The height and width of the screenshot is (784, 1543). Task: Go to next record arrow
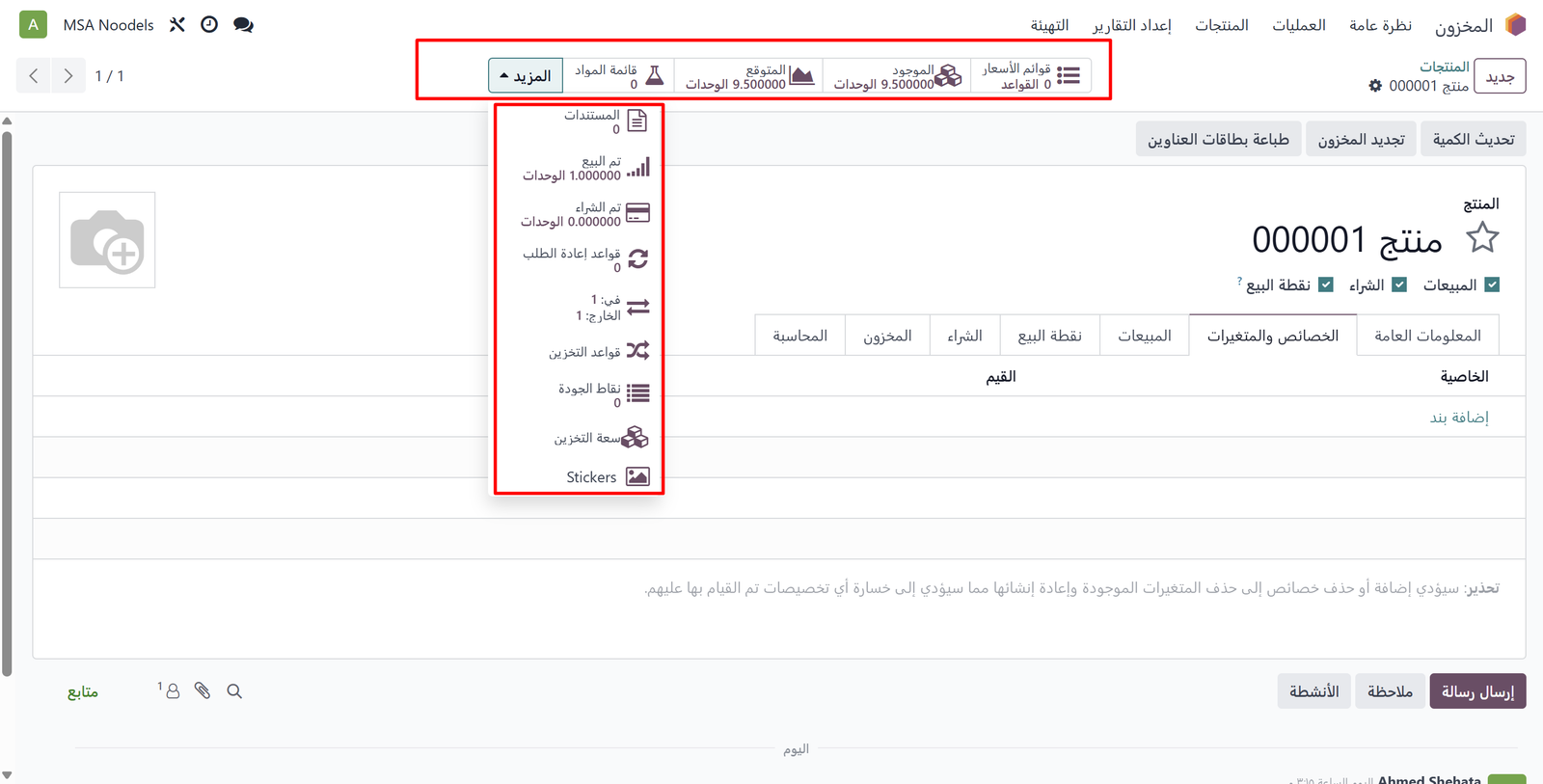pyautogui.click(x=68, y=75)
